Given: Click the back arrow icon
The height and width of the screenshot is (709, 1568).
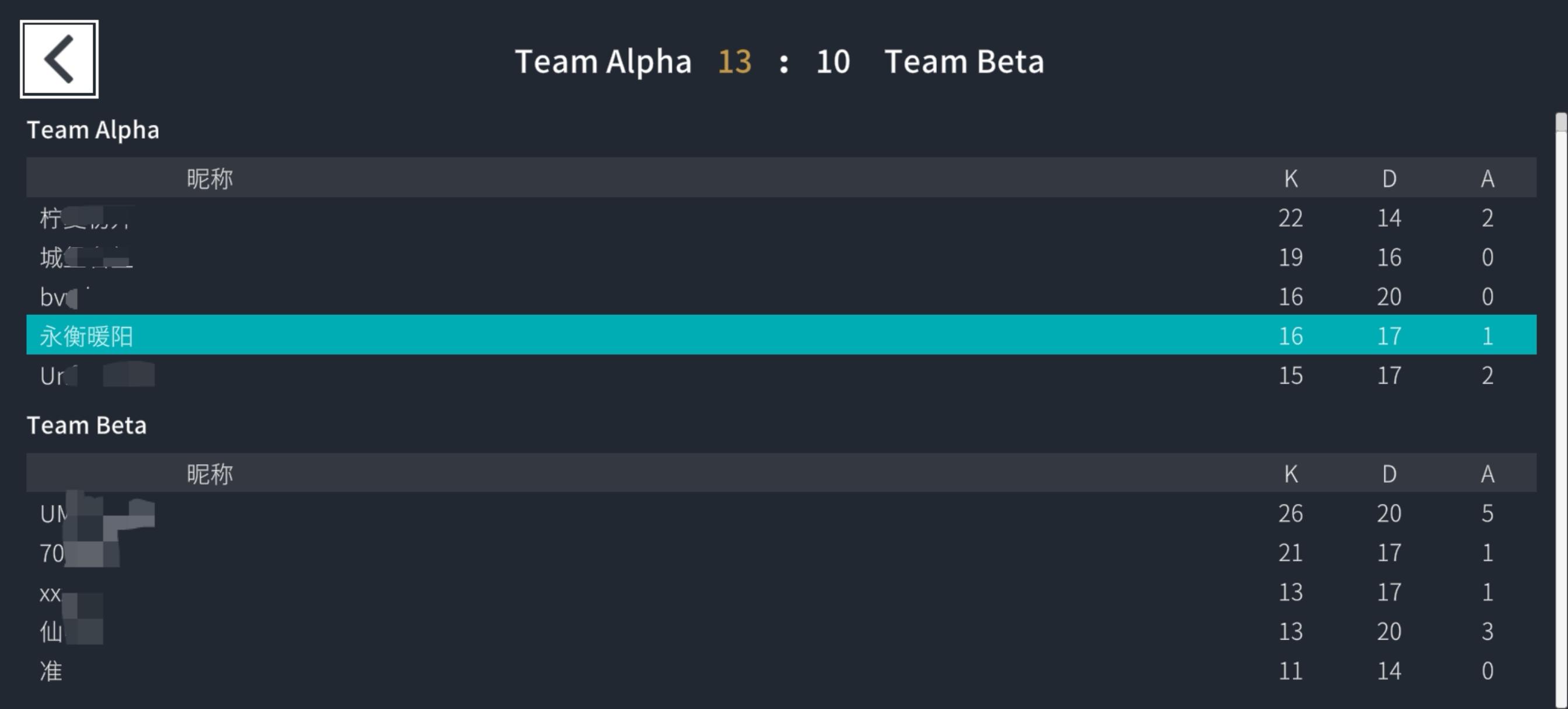Looking at the screenshot, I should (x=59, y=59).
